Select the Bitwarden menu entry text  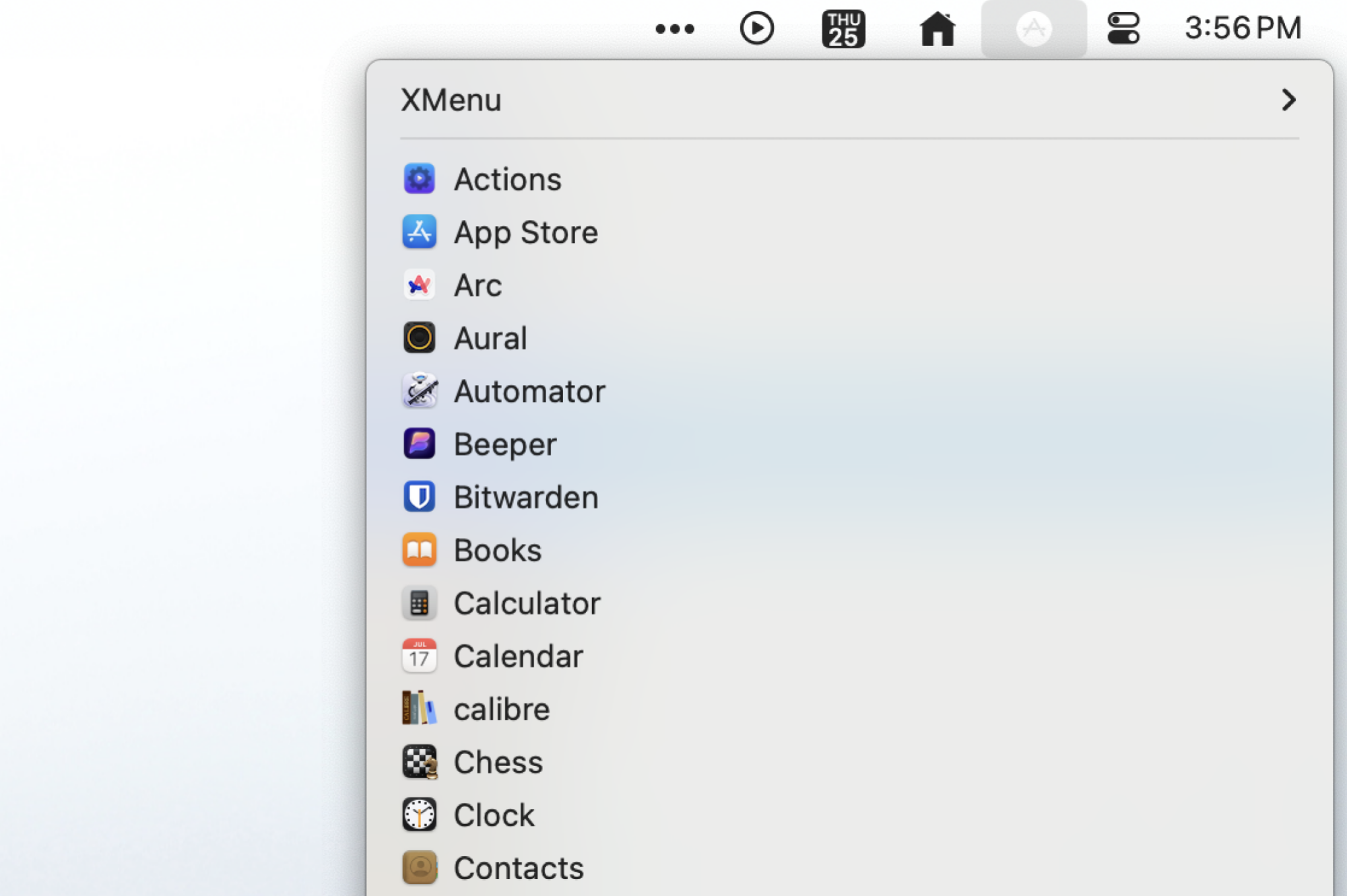(525, 497)
